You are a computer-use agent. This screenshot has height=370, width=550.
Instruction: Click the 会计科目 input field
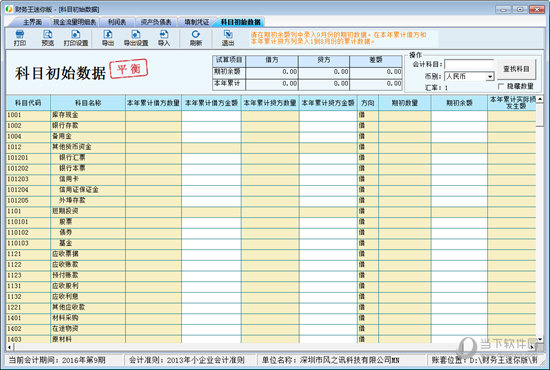(x=469, y=65)
